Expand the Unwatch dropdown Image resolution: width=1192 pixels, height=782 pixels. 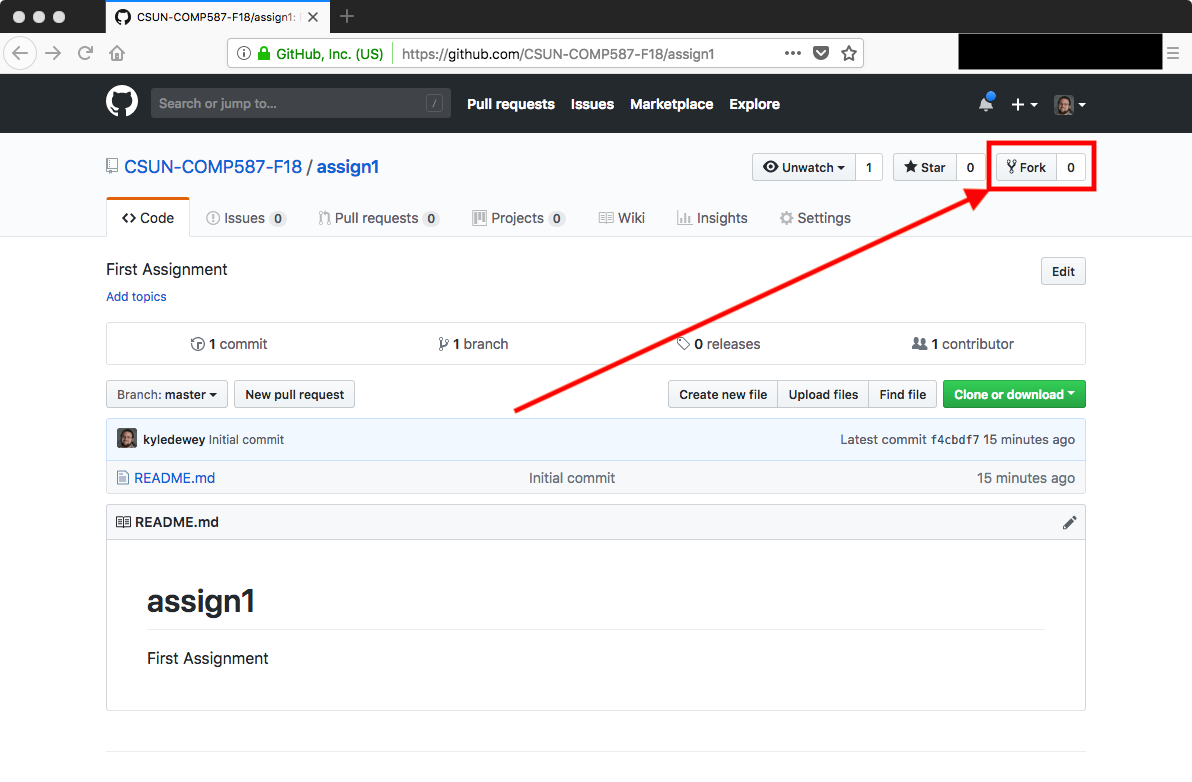click(804, 167)
